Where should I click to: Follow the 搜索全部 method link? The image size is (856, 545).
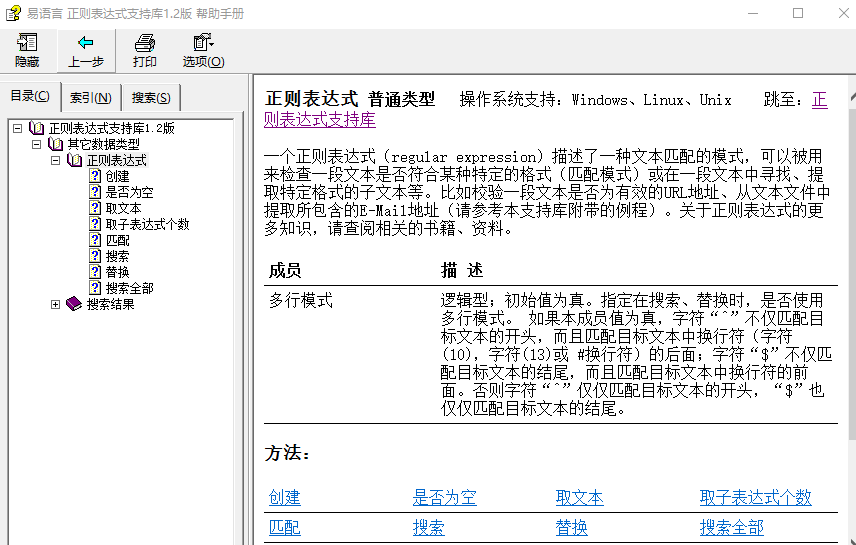tap(731, 528)
